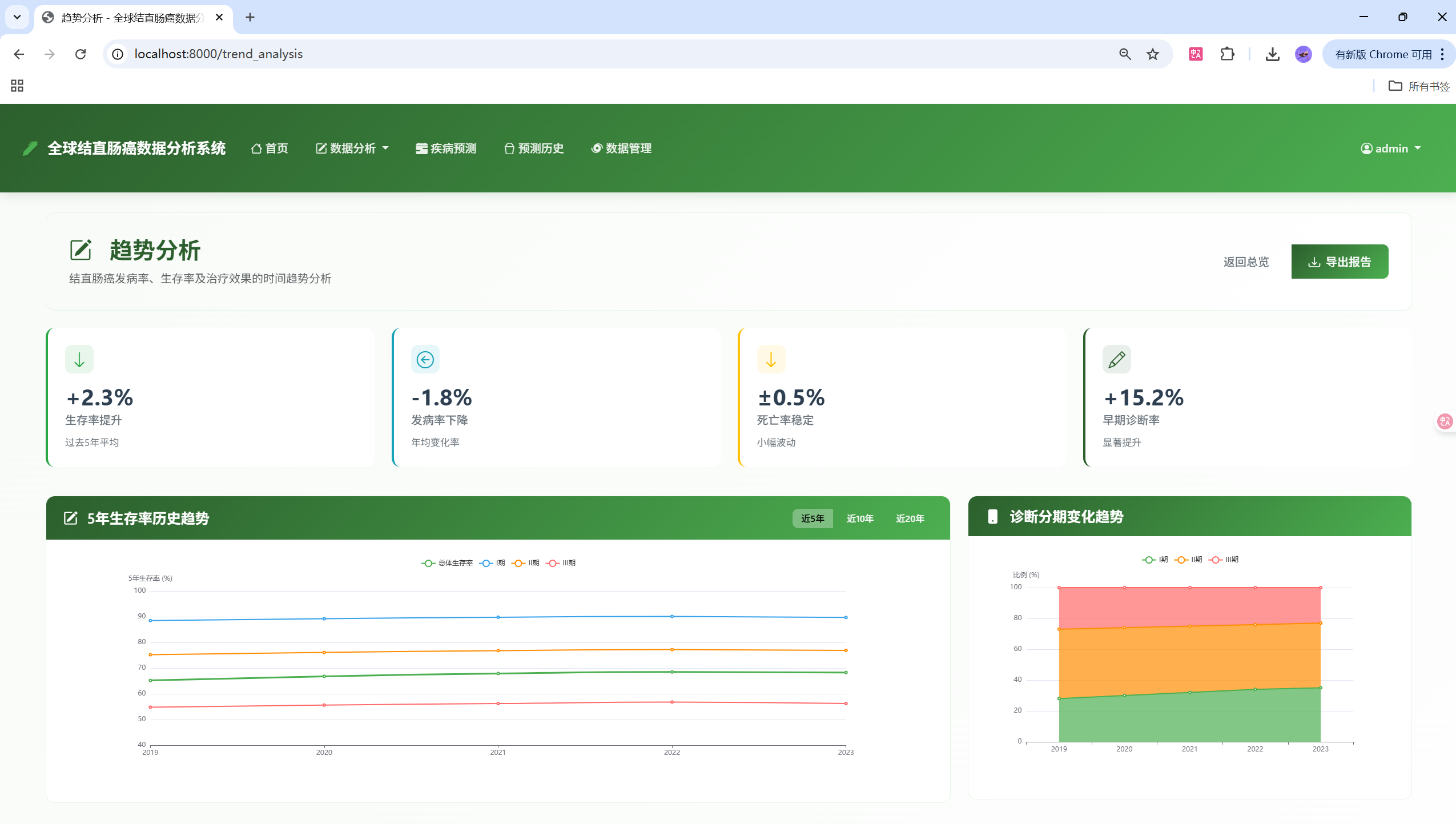1456x824 pixels.
Task: Open Chrome downloads icon
Action: click(1272, 54)
